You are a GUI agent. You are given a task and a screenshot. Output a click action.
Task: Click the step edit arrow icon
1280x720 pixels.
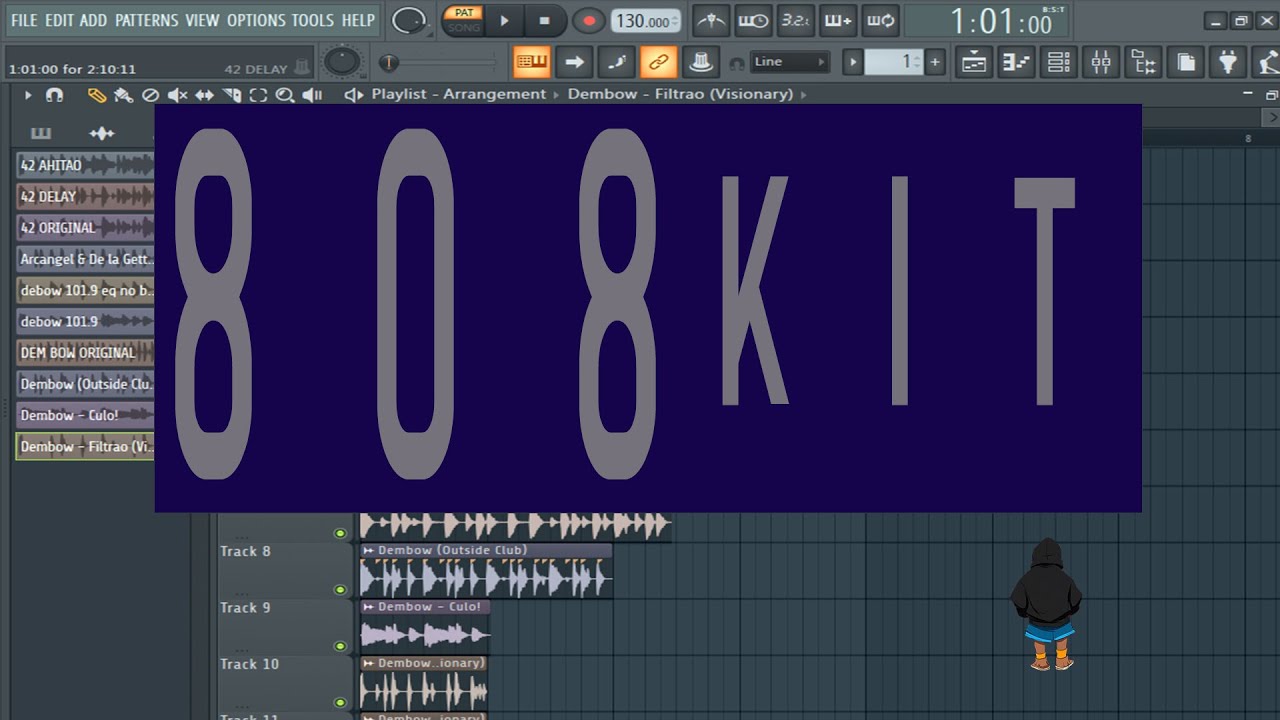click(574, 62)
